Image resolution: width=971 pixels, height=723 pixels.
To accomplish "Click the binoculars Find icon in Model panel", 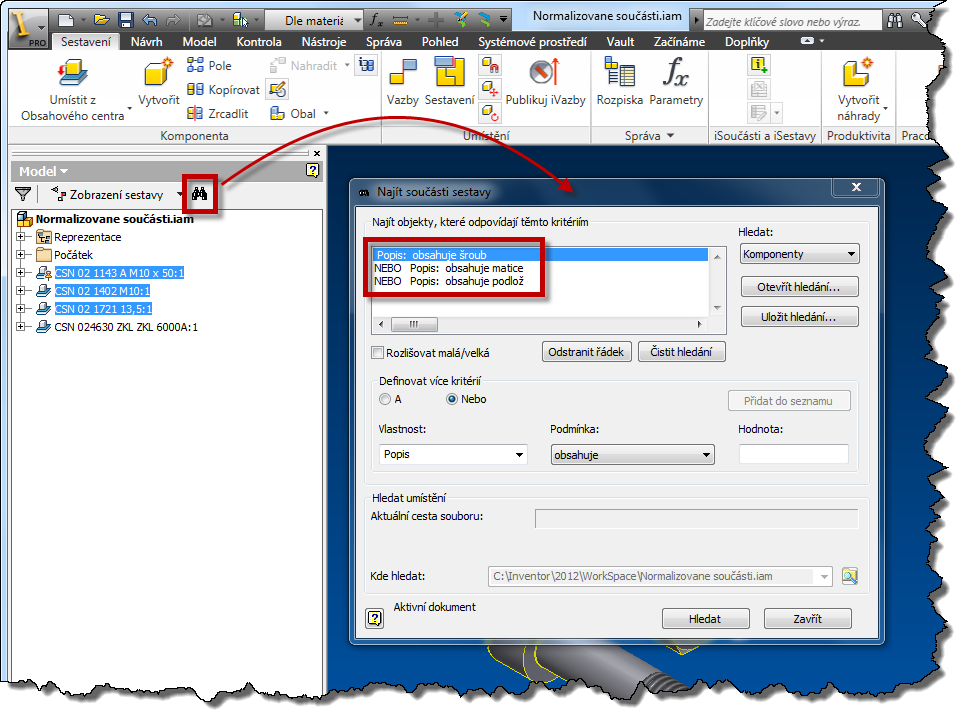I will (x=200, y=194).
